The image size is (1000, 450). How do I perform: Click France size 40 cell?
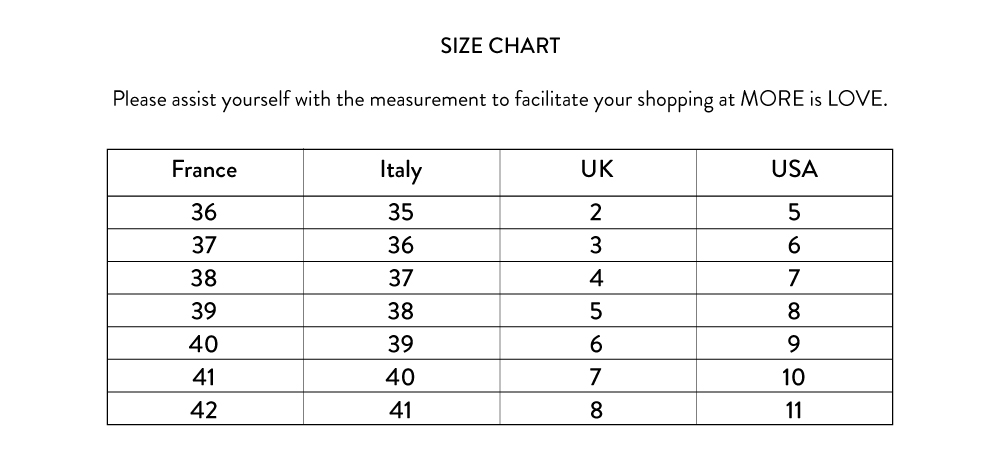[204, 344]
